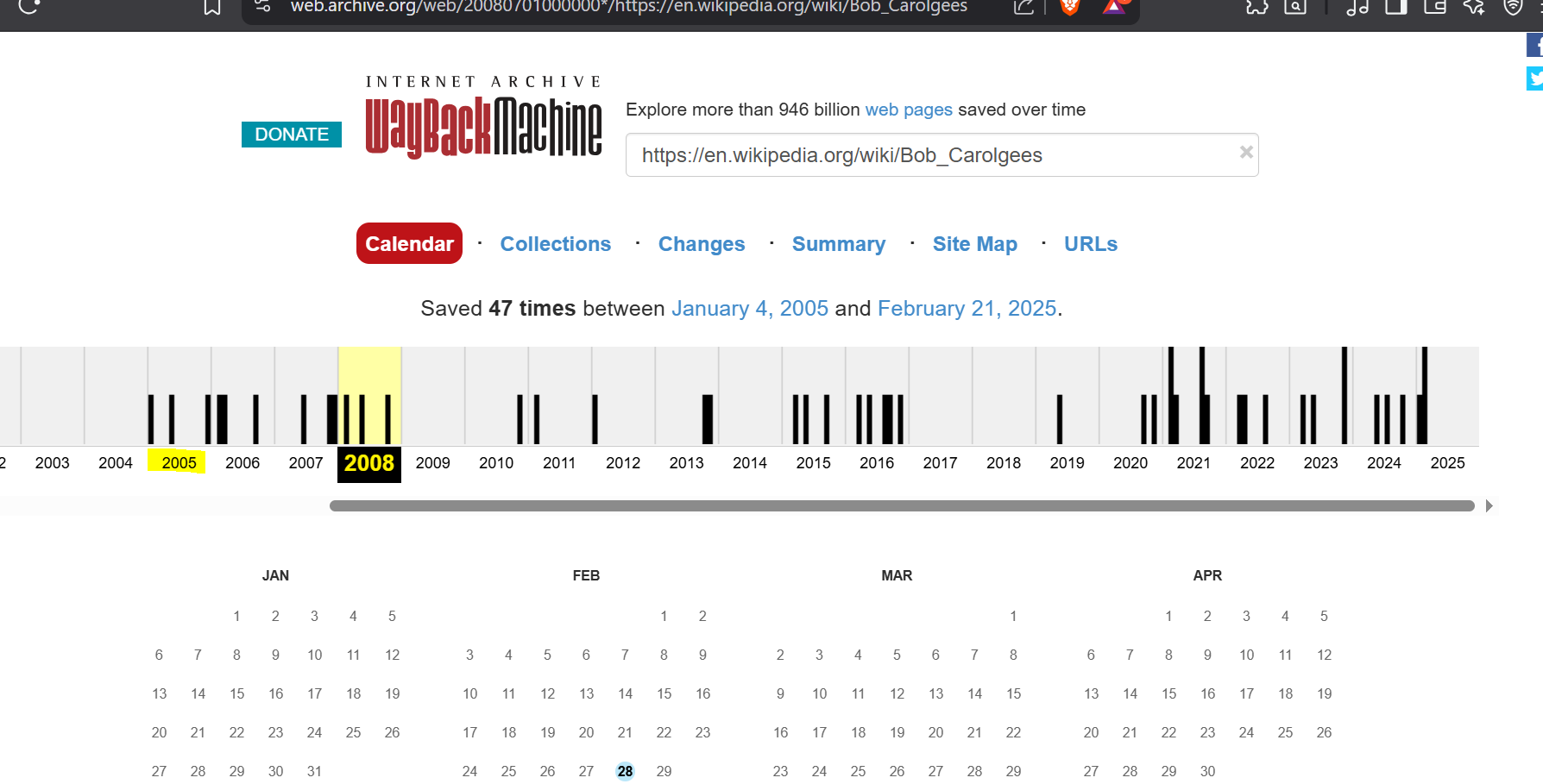Viewport: 1543px width, 784px height.
Task: Open the February 21, 2025 capture link
Action: tap(967, 309)
